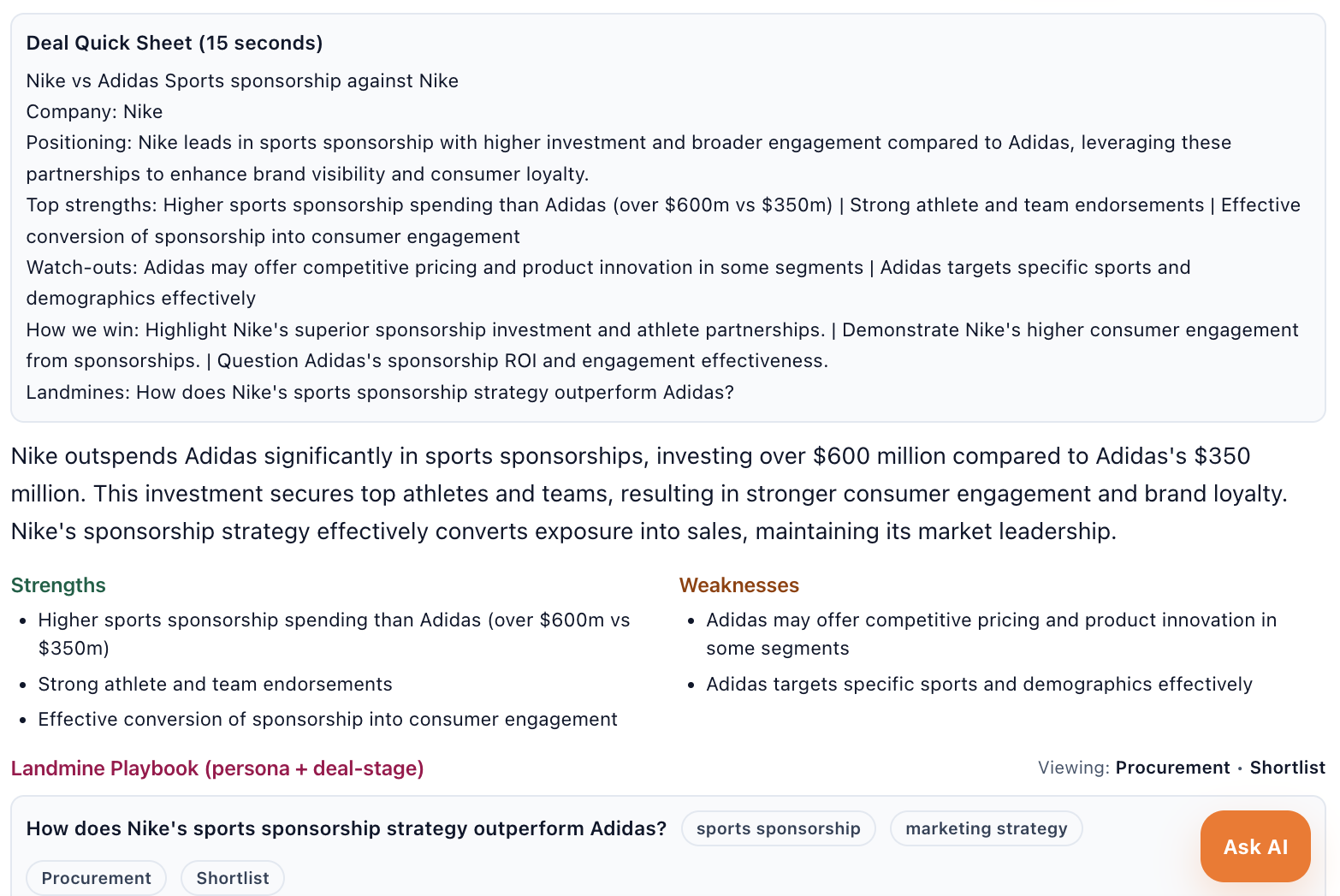This screenshot has width=1340, height=896.
Task: Click the Company: Nike line
Action: [x=94, y=111]
